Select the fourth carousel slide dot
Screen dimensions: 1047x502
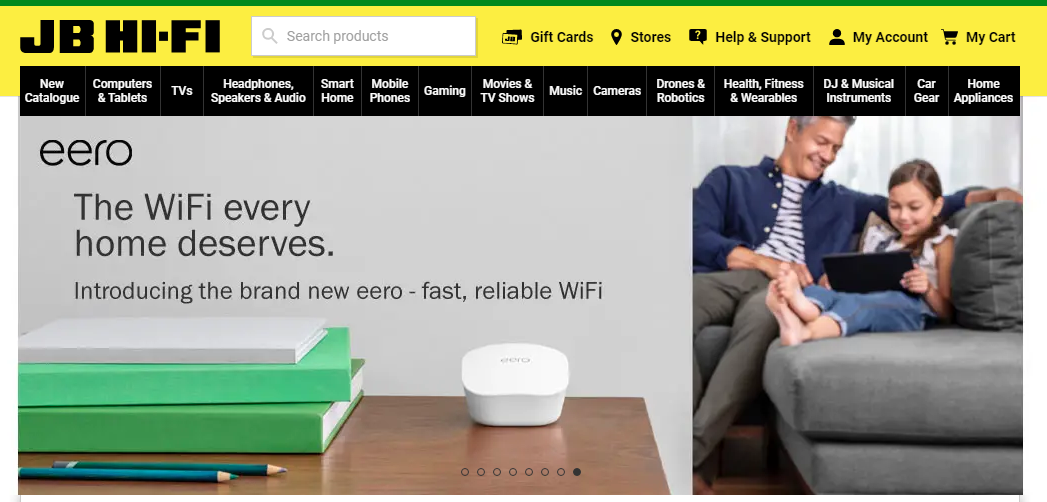(x=513, y=472)
